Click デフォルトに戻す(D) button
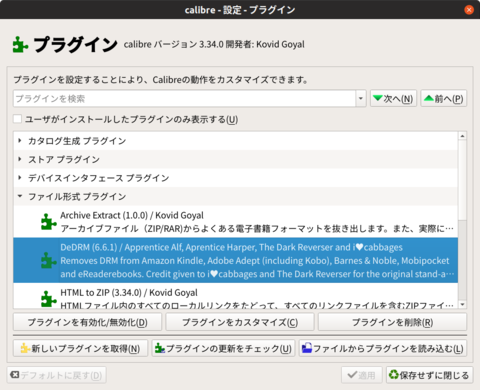The image size is (480, 390). click(56, 375)
